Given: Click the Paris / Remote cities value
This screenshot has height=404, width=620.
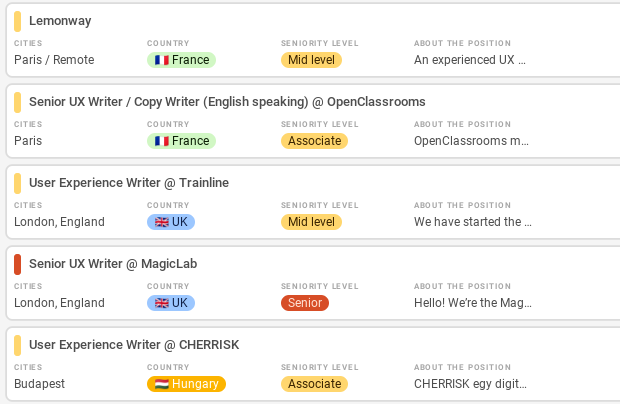Looking at the screenshot, I should [54, 60].
